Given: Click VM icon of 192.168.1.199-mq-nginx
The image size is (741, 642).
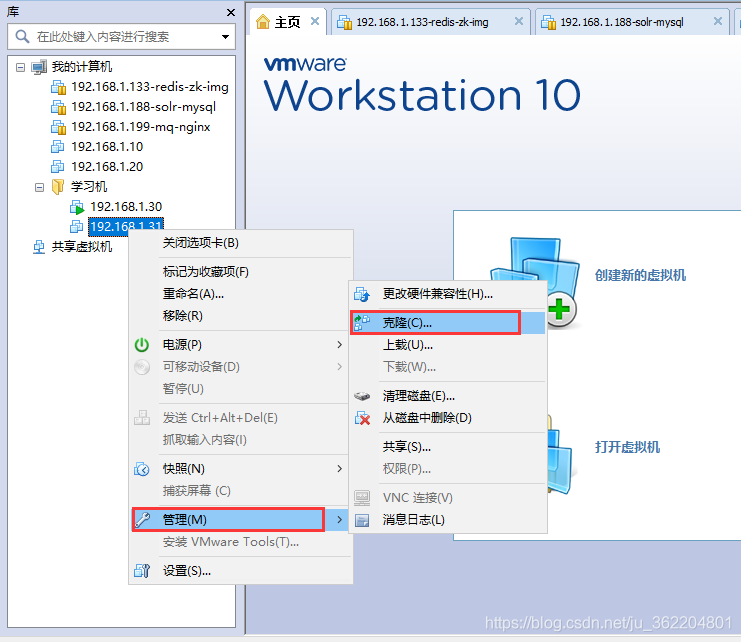Looking at the screenshot, I should 58,127.
